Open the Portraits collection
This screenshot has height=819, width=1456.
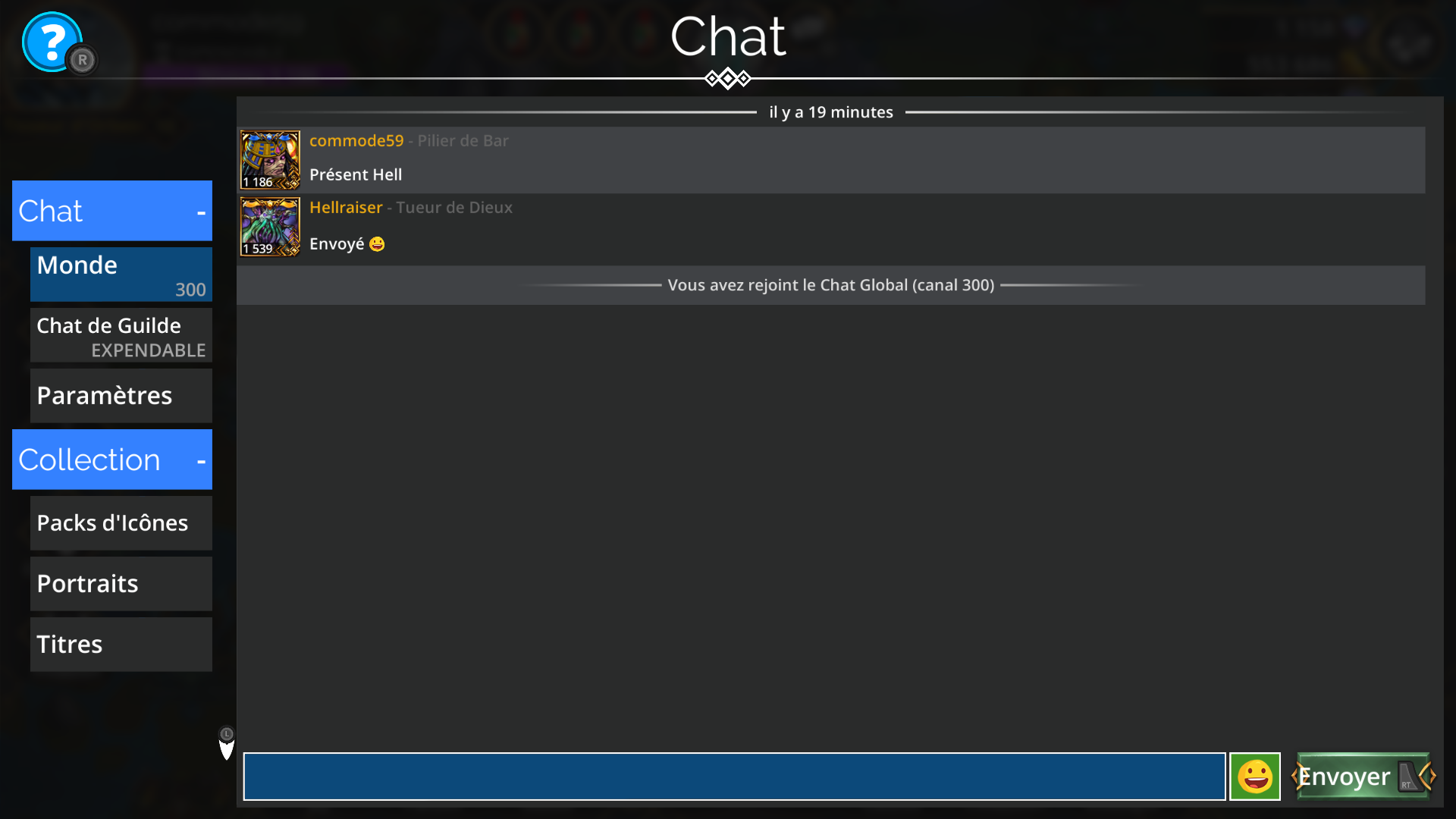click(x=121, y=584)
